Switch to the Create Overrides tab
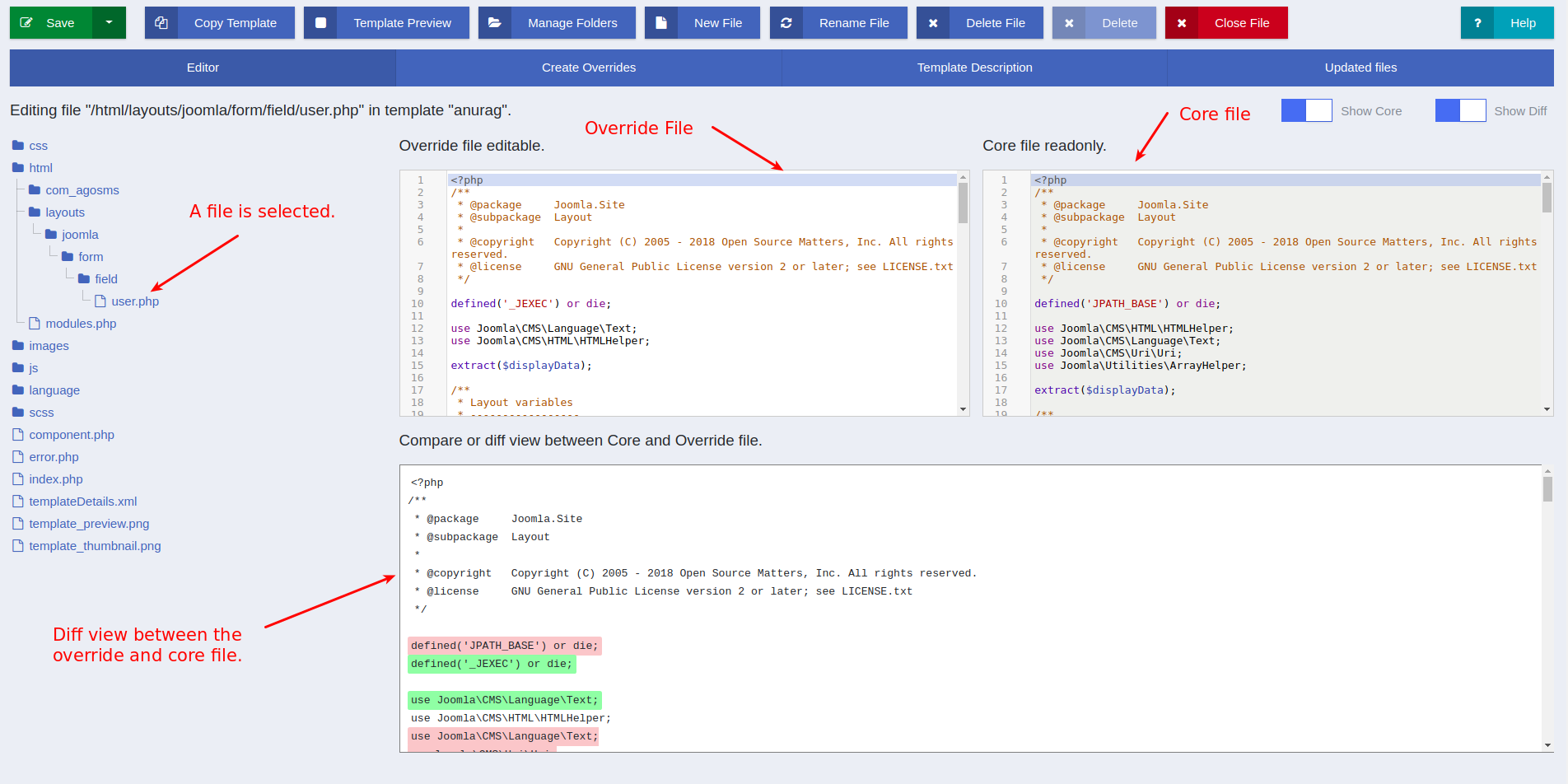Image resolution: width=1568 pixels, height=784 pixels. tap(588, 68)
